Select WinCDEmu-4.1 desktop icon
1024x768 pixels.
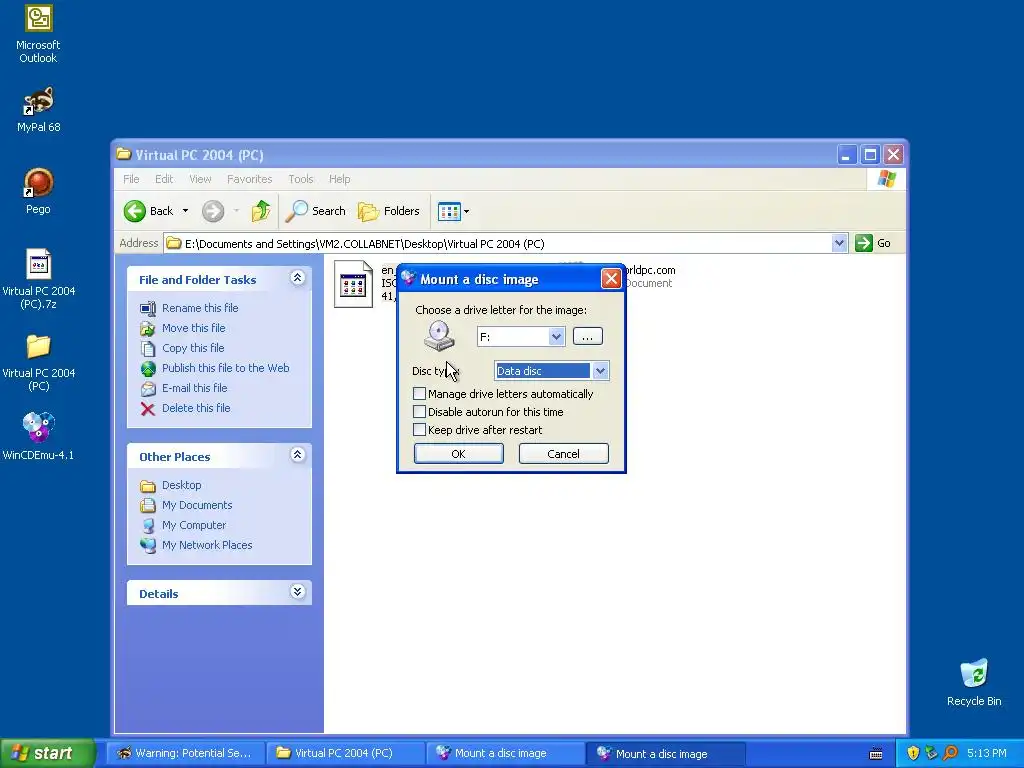(38, 436)
